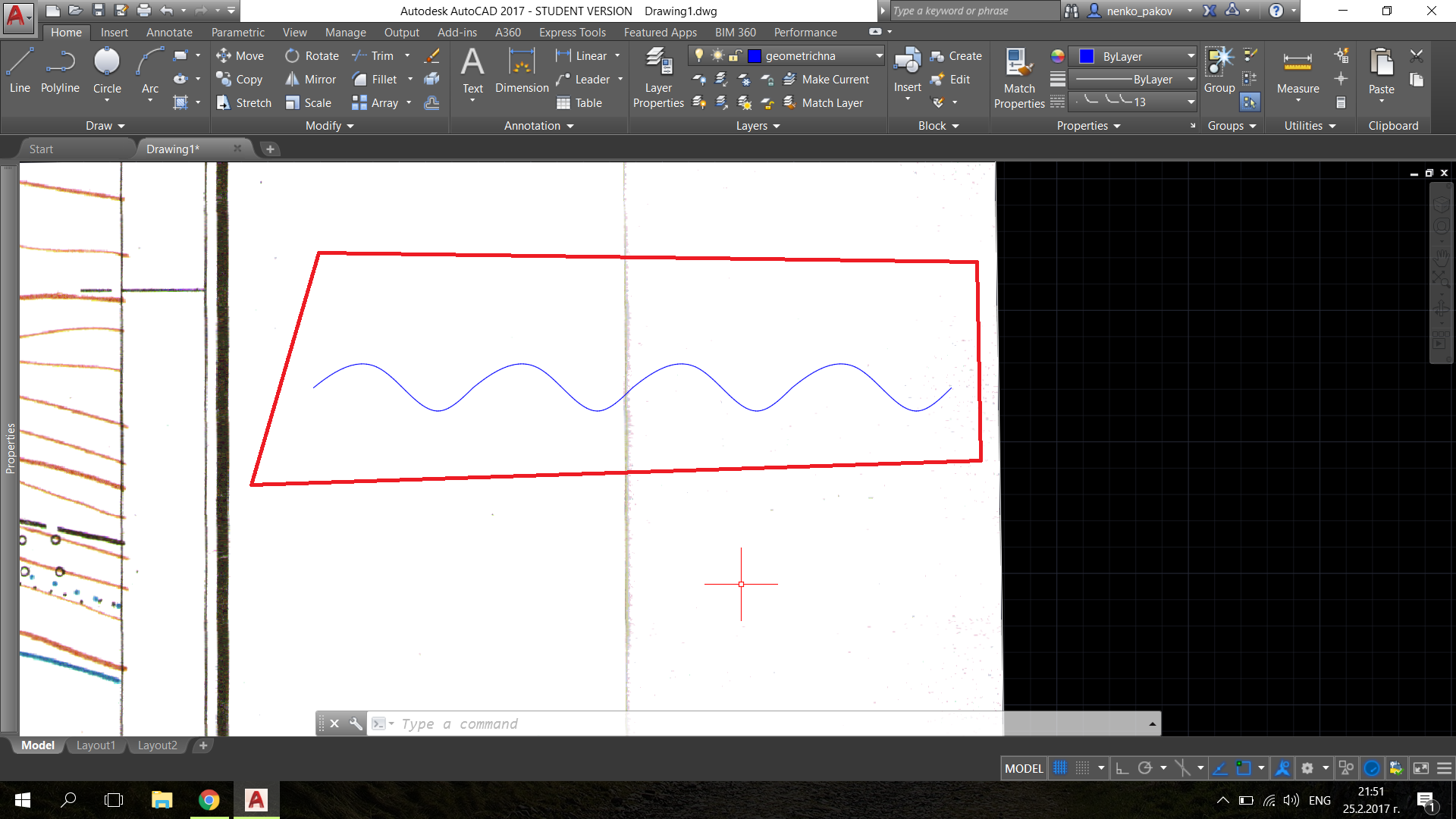Switch to the Annotate ribbon tab
This screenshot has height=819, width=1456.
pyautogui.click(x=169, y=33)
